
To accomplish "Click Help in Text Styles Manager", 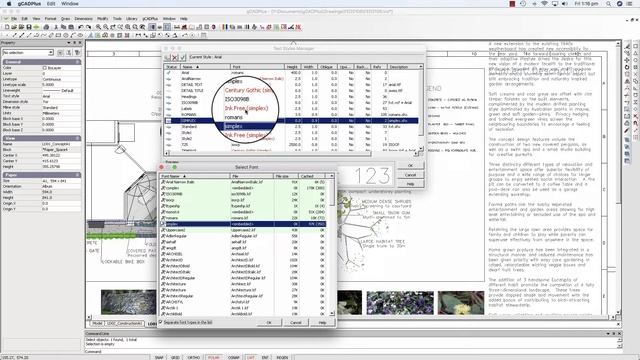I will [410, 184].
